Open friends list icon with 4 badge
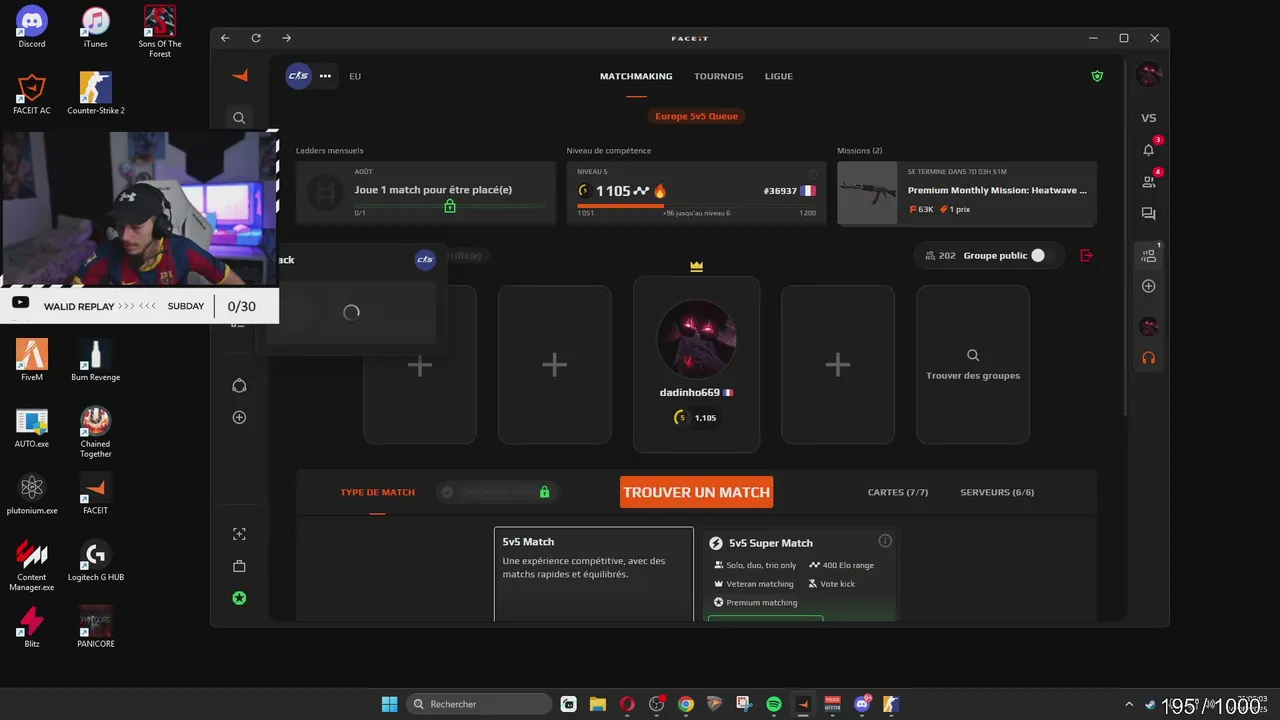The image size is (1280, 720). [1149, 182]
